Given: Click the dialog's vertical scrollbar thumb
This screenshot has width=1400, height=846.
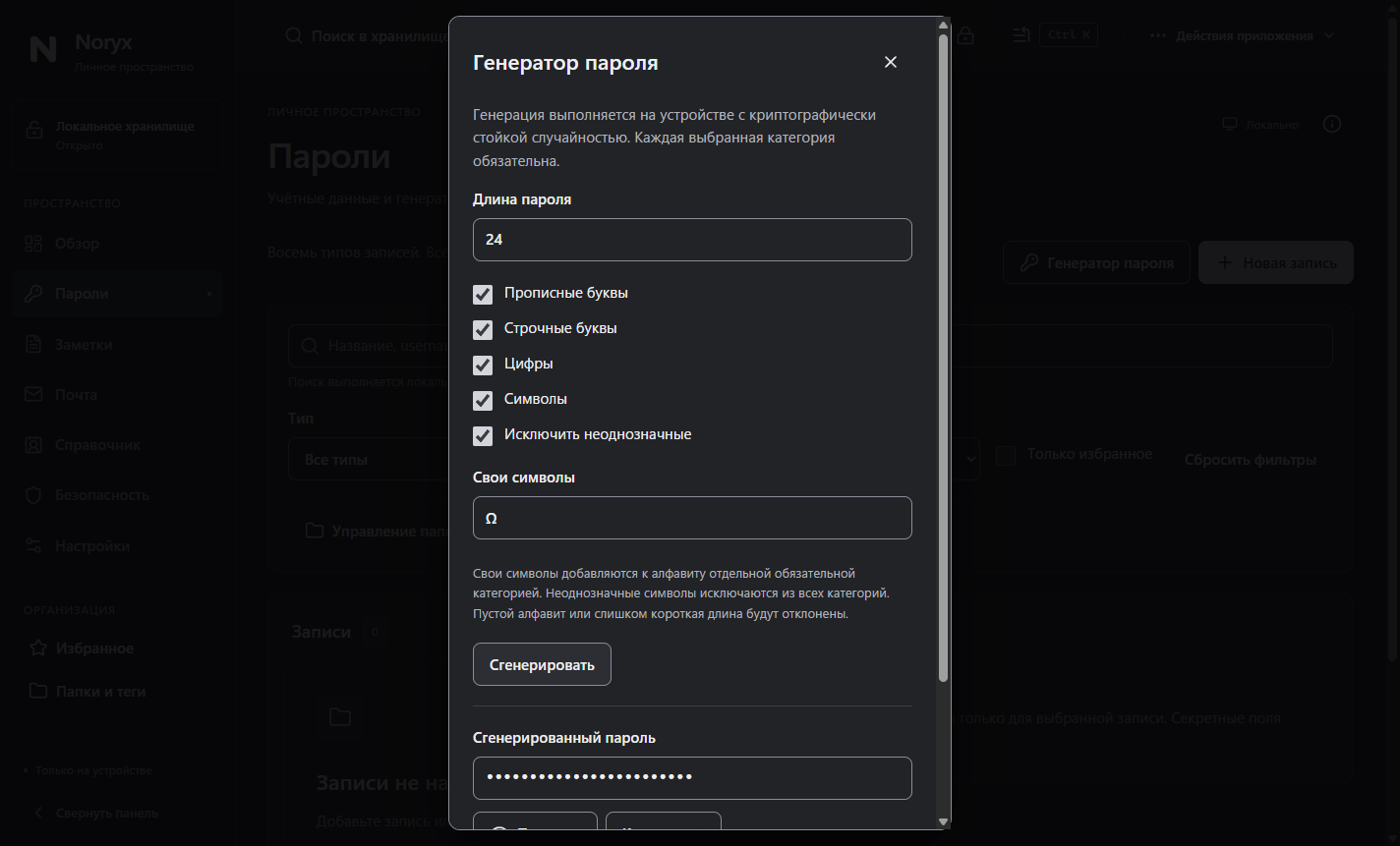Looking at the screenshot, I should [x=944, y=359].
